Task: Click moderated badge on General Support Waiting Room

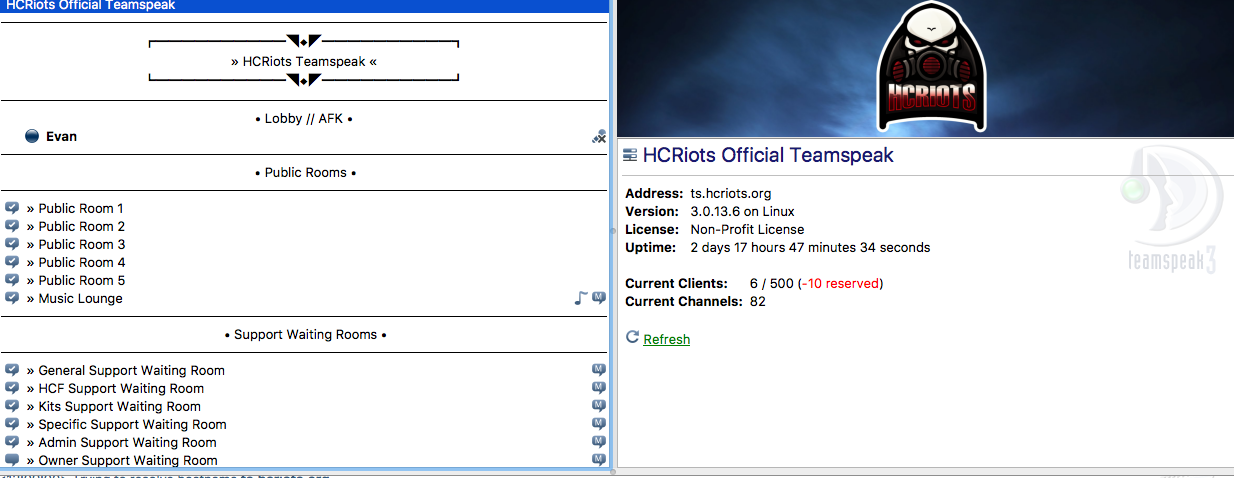Action: point(599,370)
